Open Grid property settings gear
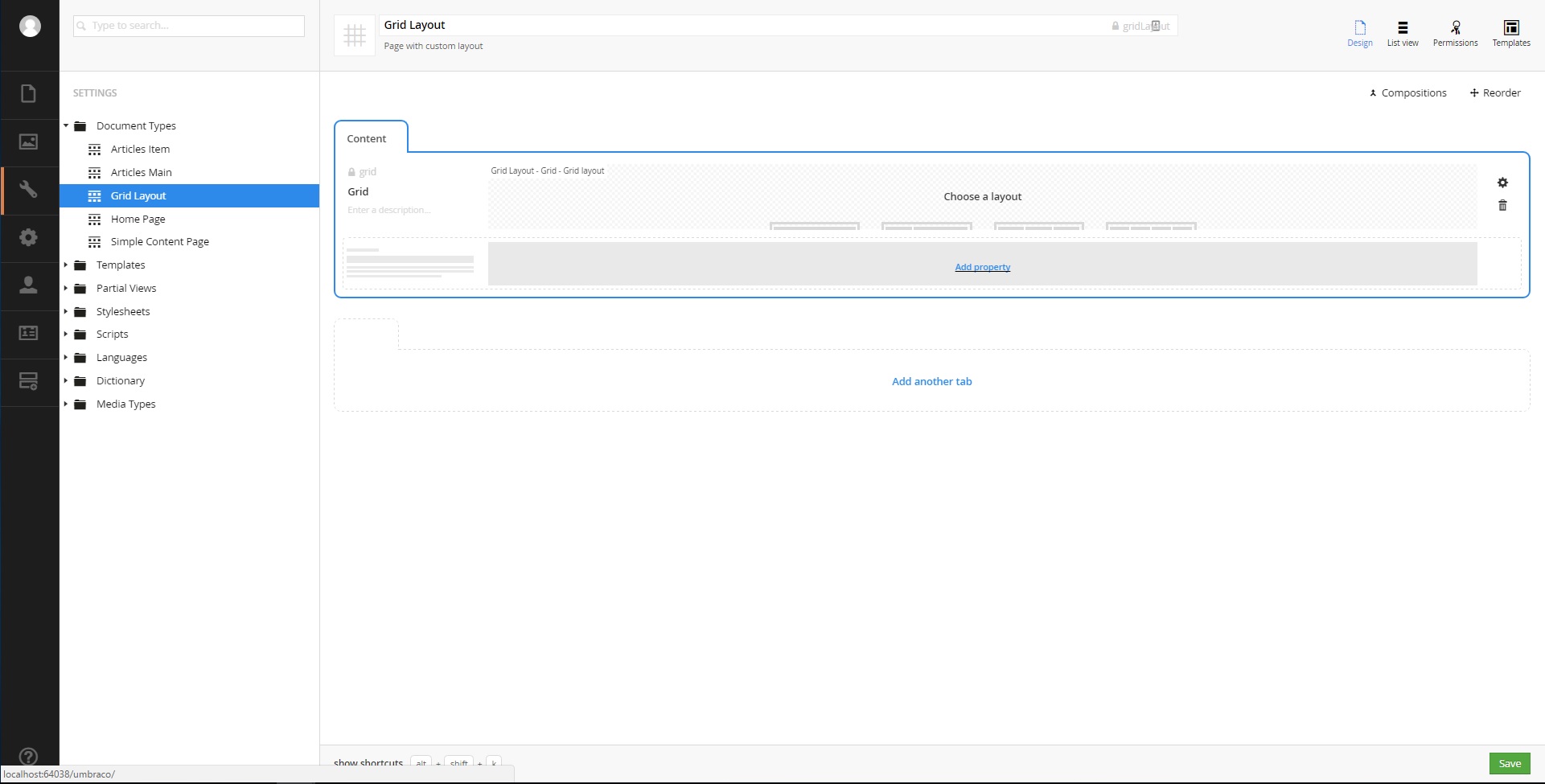Image resolution: width=1545 pixels, height=784 pixels. [1502, 183]
